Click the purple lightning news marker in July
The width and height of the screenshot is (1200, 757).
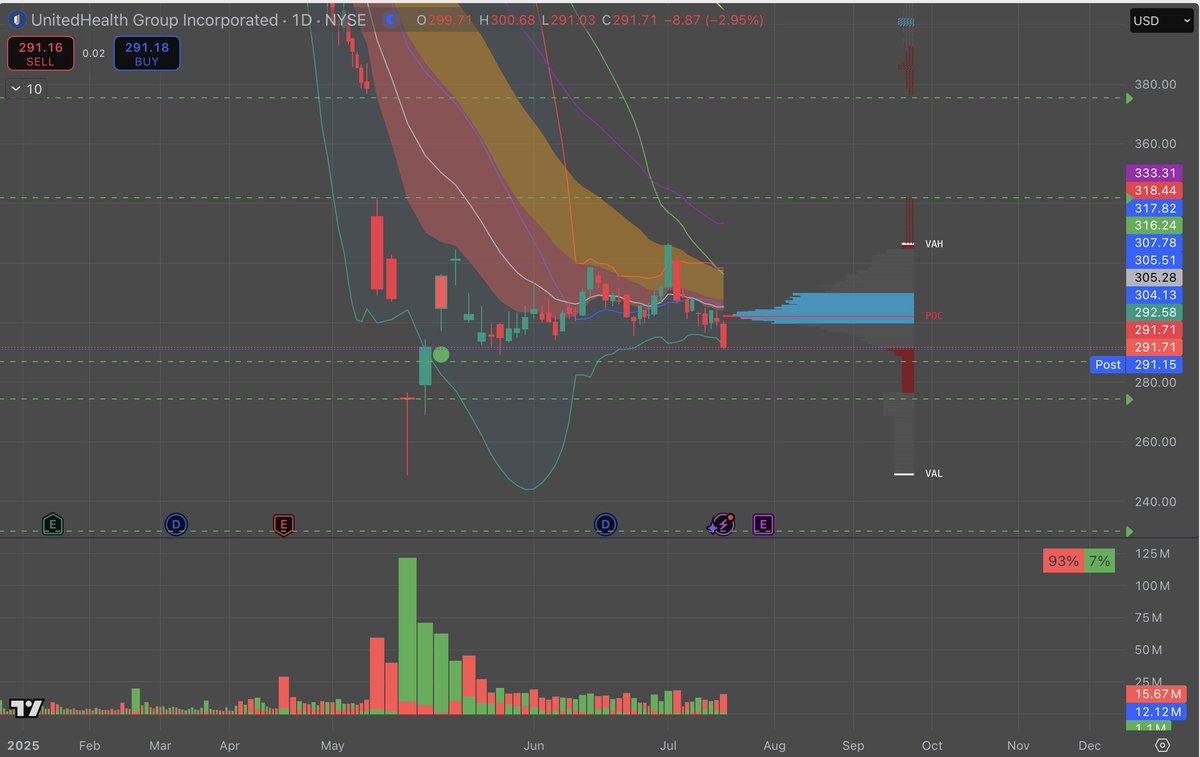pyautogui.click(x=722, y=523)
